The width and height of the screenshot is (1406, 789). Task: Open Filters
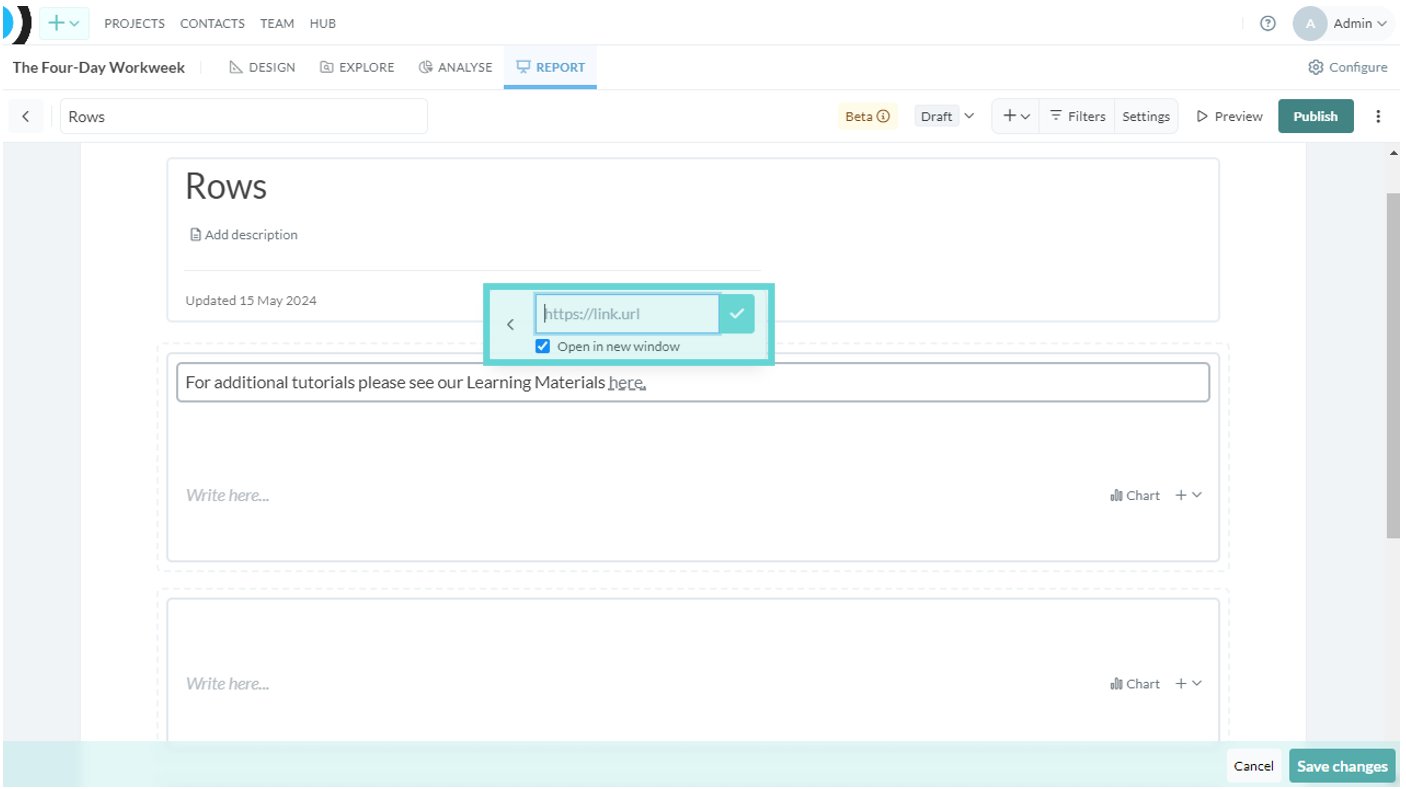1077,116
